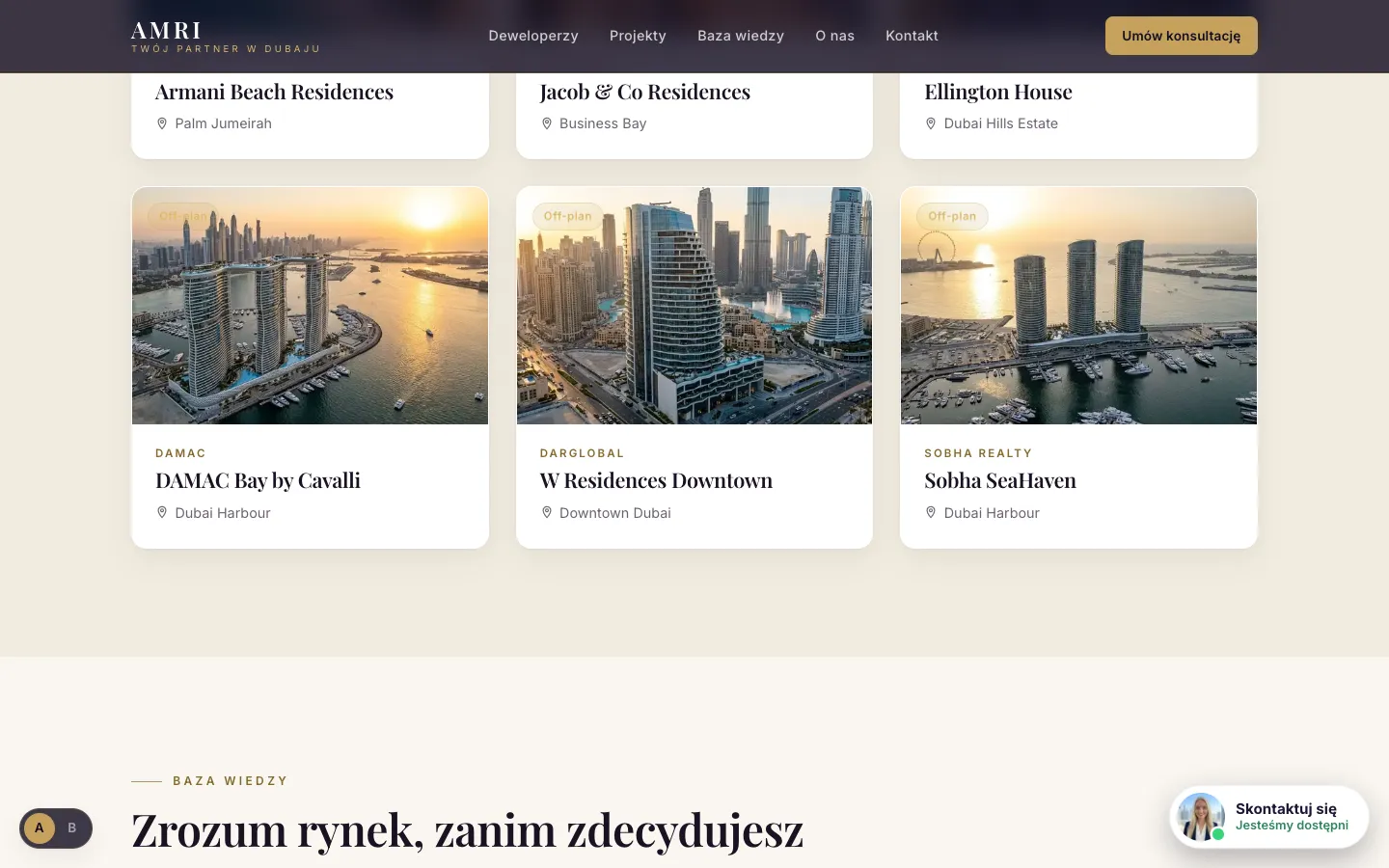The height and width of the screenshot is (868, 1389).
Task: Select the O nas nav item
Action: click(834, 36)
